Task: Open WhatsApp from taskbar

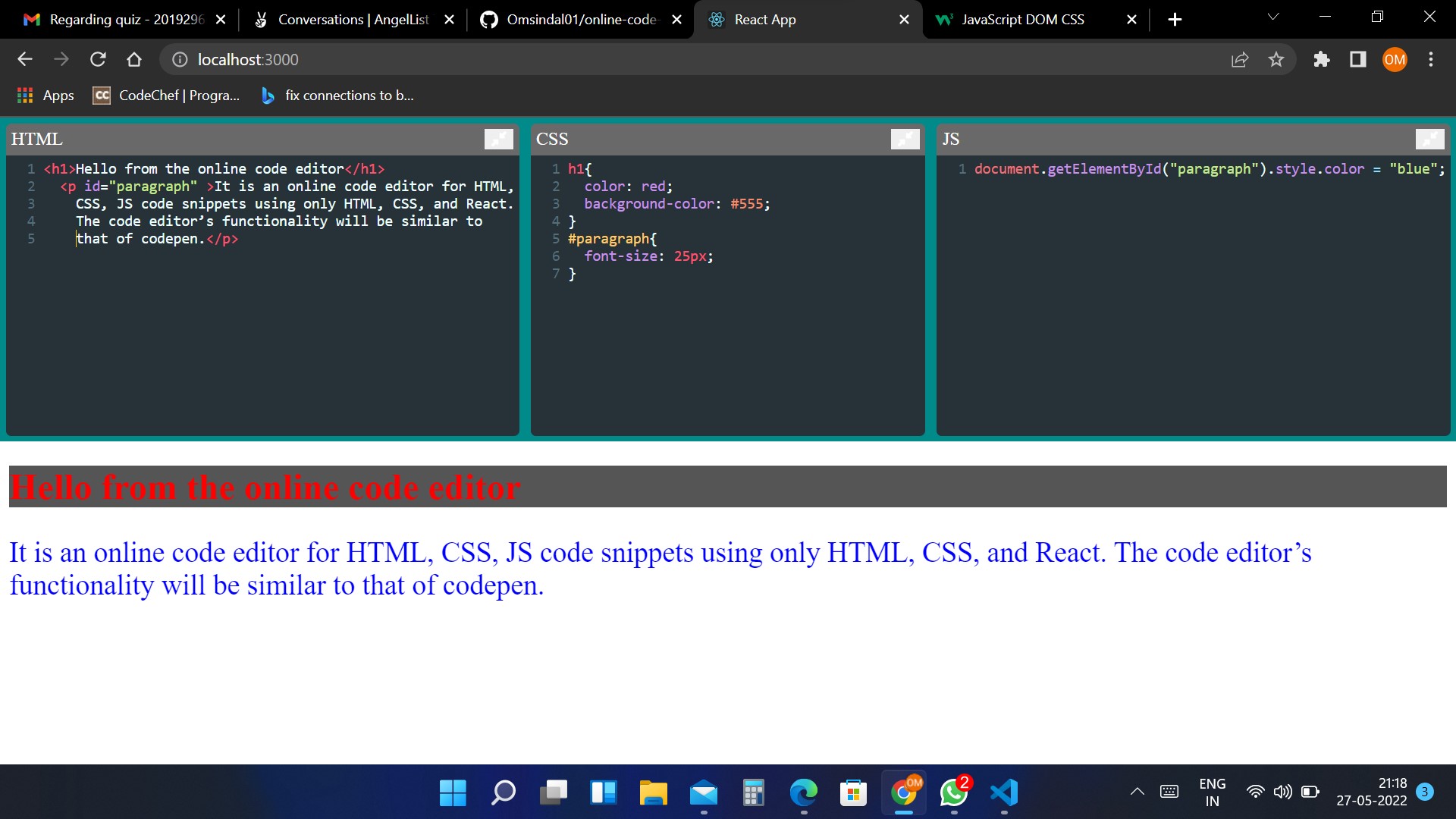Action: pyautogui.click(x=954, y=792)
